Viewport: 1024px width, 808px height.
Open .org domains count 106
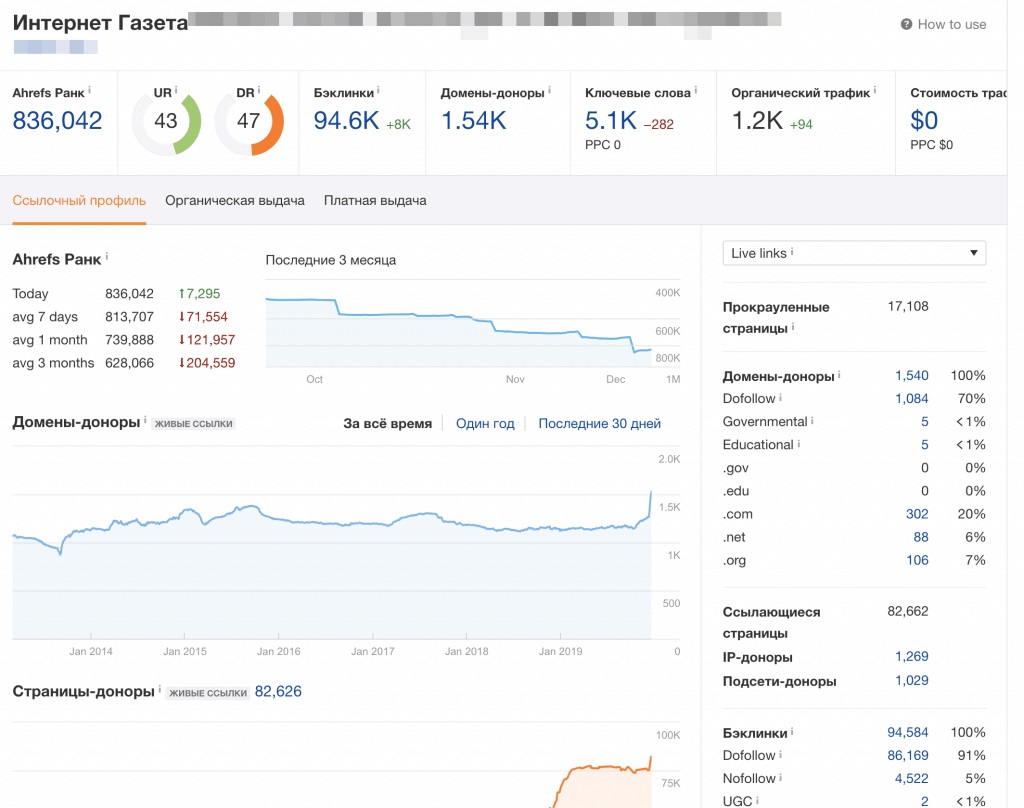pos(918,560)
